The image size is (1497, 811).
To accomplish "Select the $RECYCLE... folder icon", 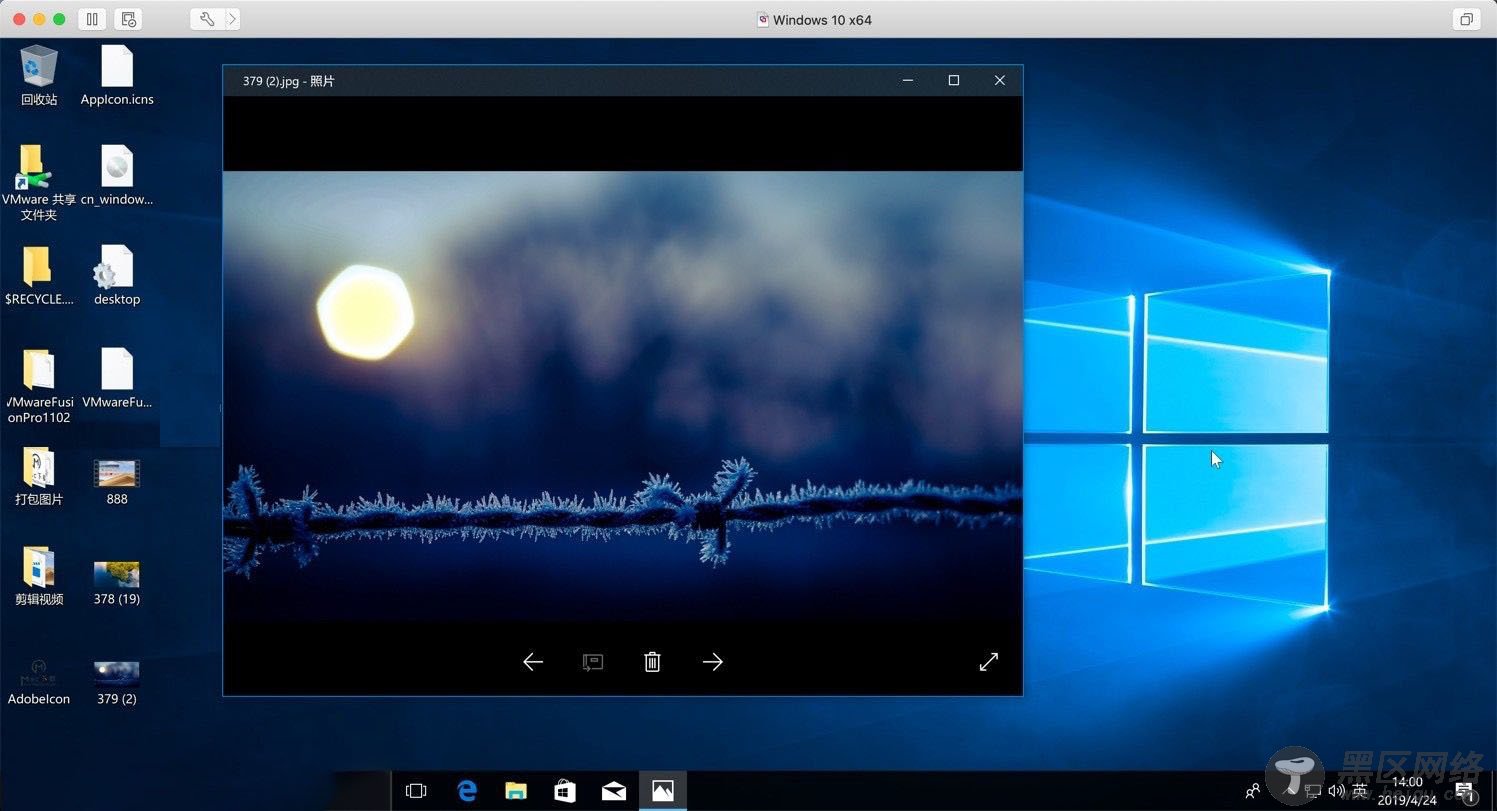I will [39, 275].
